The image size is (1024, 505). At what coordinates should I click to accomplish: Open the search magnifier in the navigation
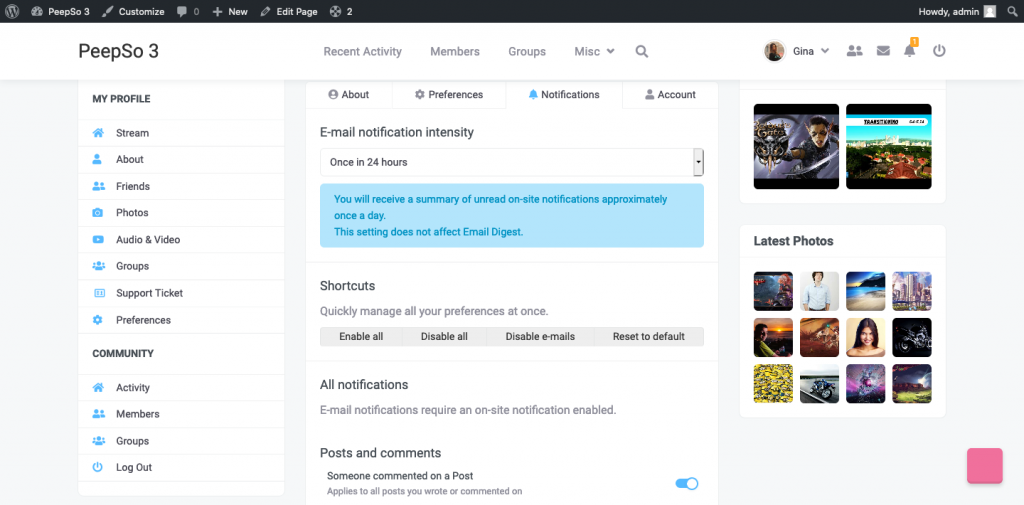click(x=642, y=52)
